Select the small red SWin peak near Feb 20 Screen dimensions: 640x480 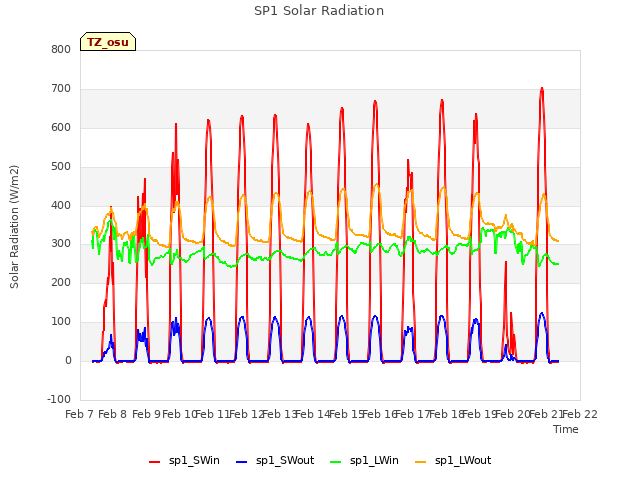click(x=506, y=262)
